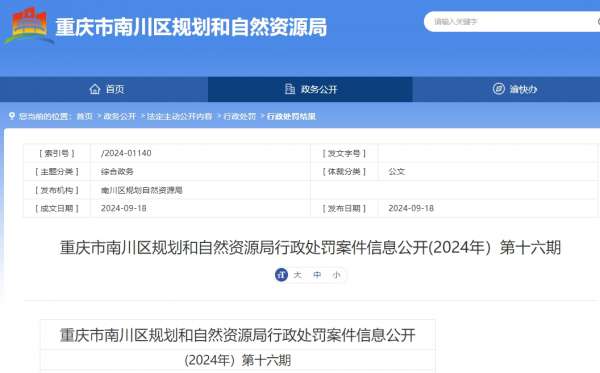Viewport: 600px width, 373px height.
Task: Set font size to 小
Action: click(x=336, y=275)
